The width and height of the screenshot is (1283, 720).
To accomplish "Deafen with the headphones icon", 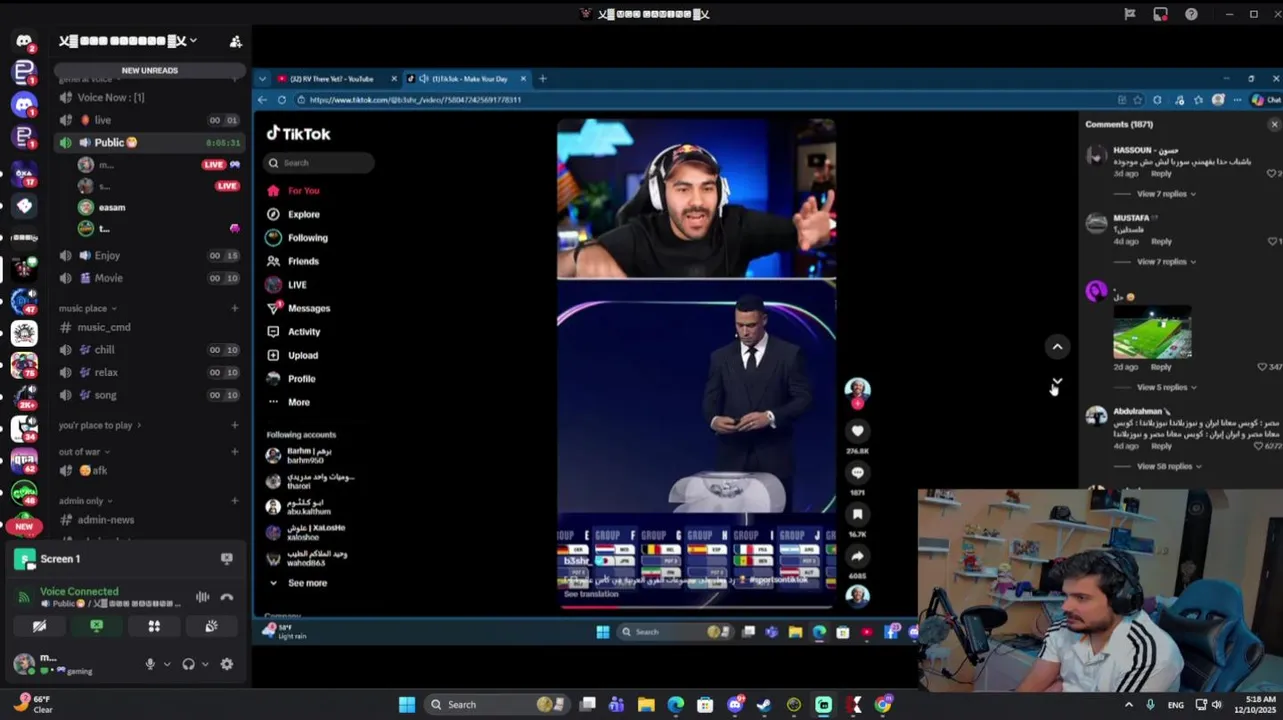I will [x=188, y=664].
